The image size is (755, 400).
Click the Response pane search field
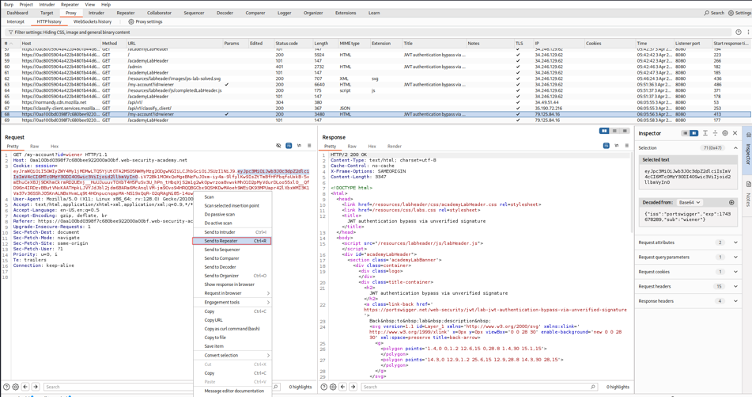point(480,387)
